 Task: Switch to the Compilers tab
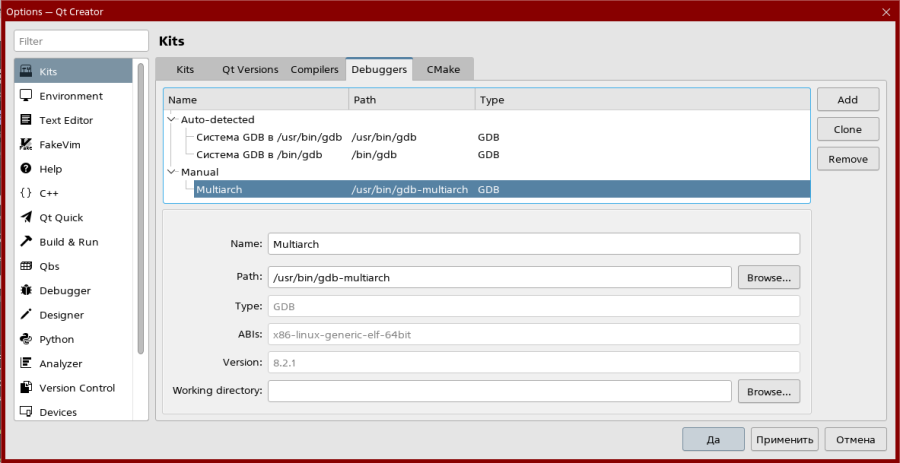click(314, 70)
